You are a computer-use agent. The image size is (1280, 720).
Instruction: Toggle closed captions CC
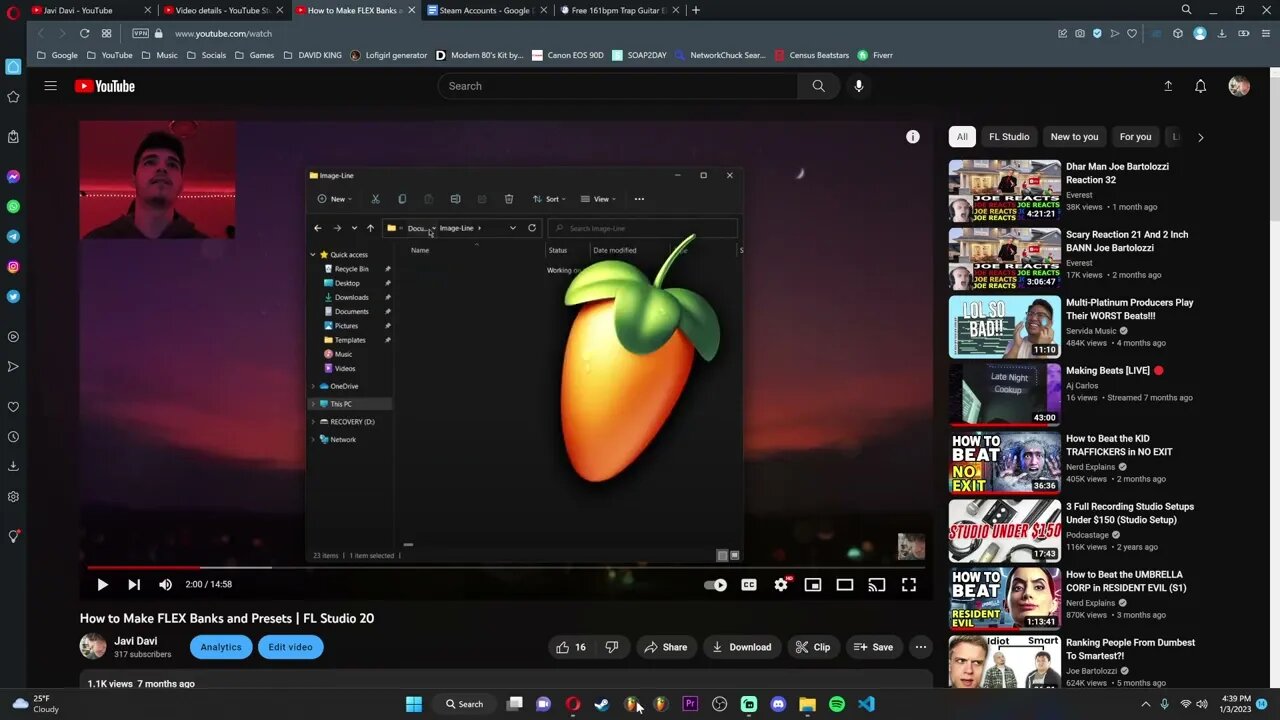tap(749, 585)
